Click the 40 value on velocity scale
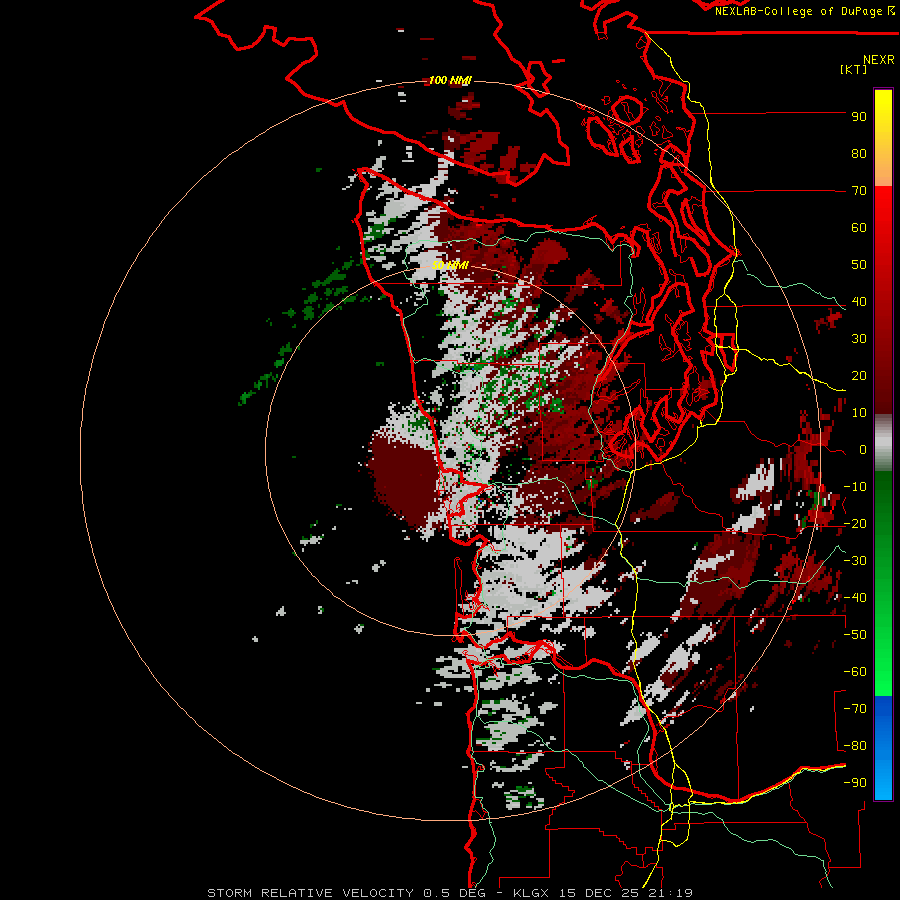 [859, 302]
